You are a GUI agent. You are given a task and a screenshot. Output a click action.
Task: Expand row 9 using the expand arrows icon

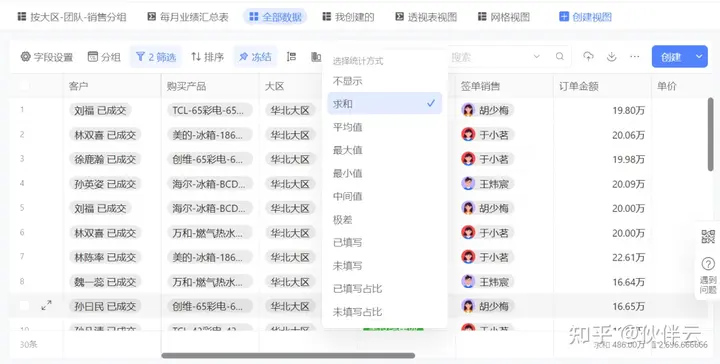(x=46, y=305)
